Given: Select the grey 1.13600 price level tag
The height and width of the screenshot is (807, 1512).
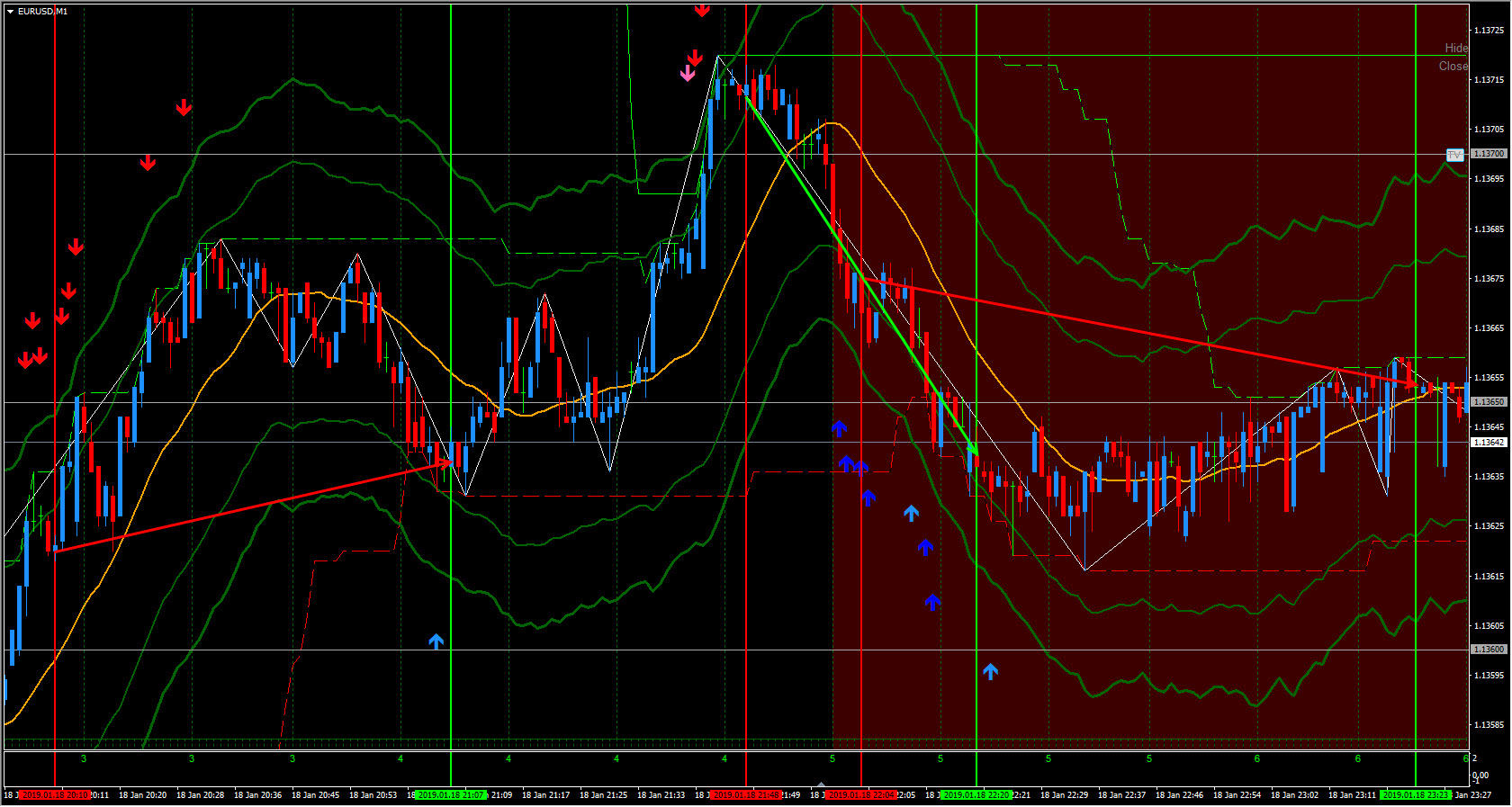Looking at the screenshot, I should tap(1489, 650).
